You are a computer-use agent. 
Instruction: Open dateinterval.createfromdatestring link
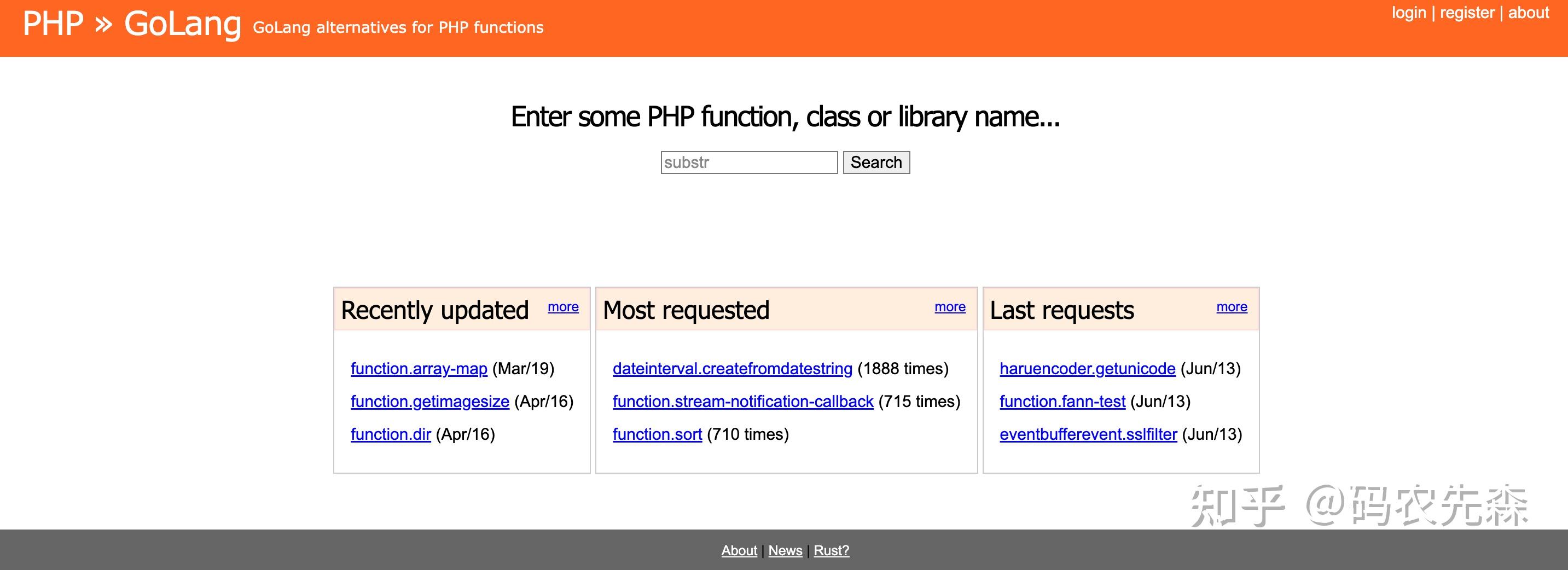(x=732, y=369)
